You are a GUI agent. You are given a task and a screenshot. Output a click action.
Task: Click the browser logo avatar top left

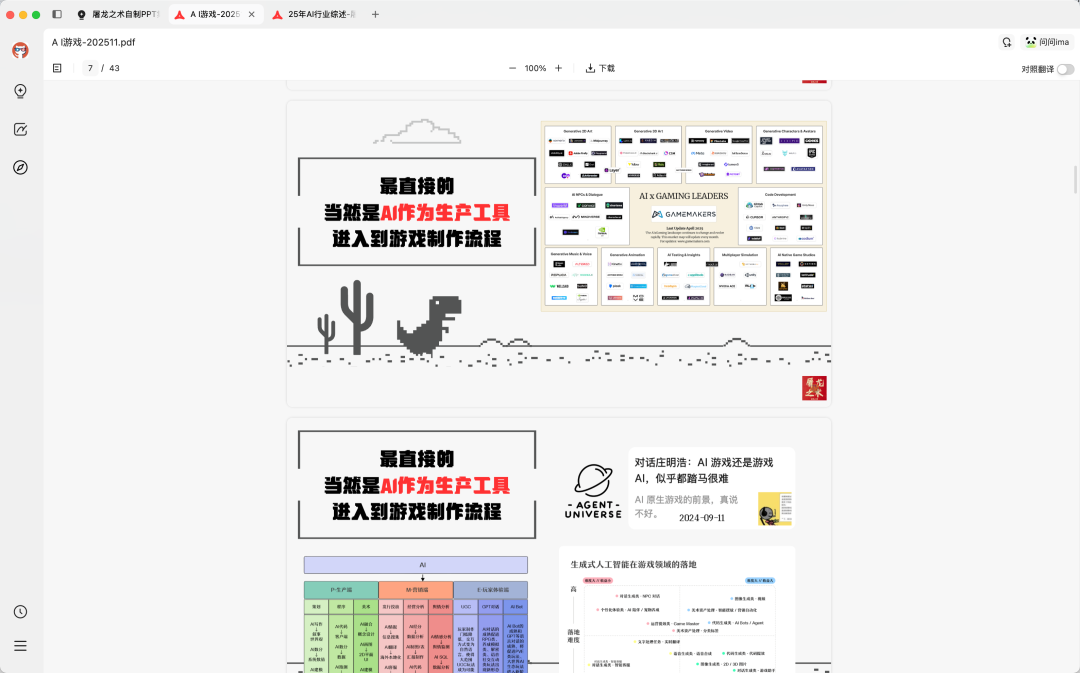pyautogui.click(x=20, y=50)
